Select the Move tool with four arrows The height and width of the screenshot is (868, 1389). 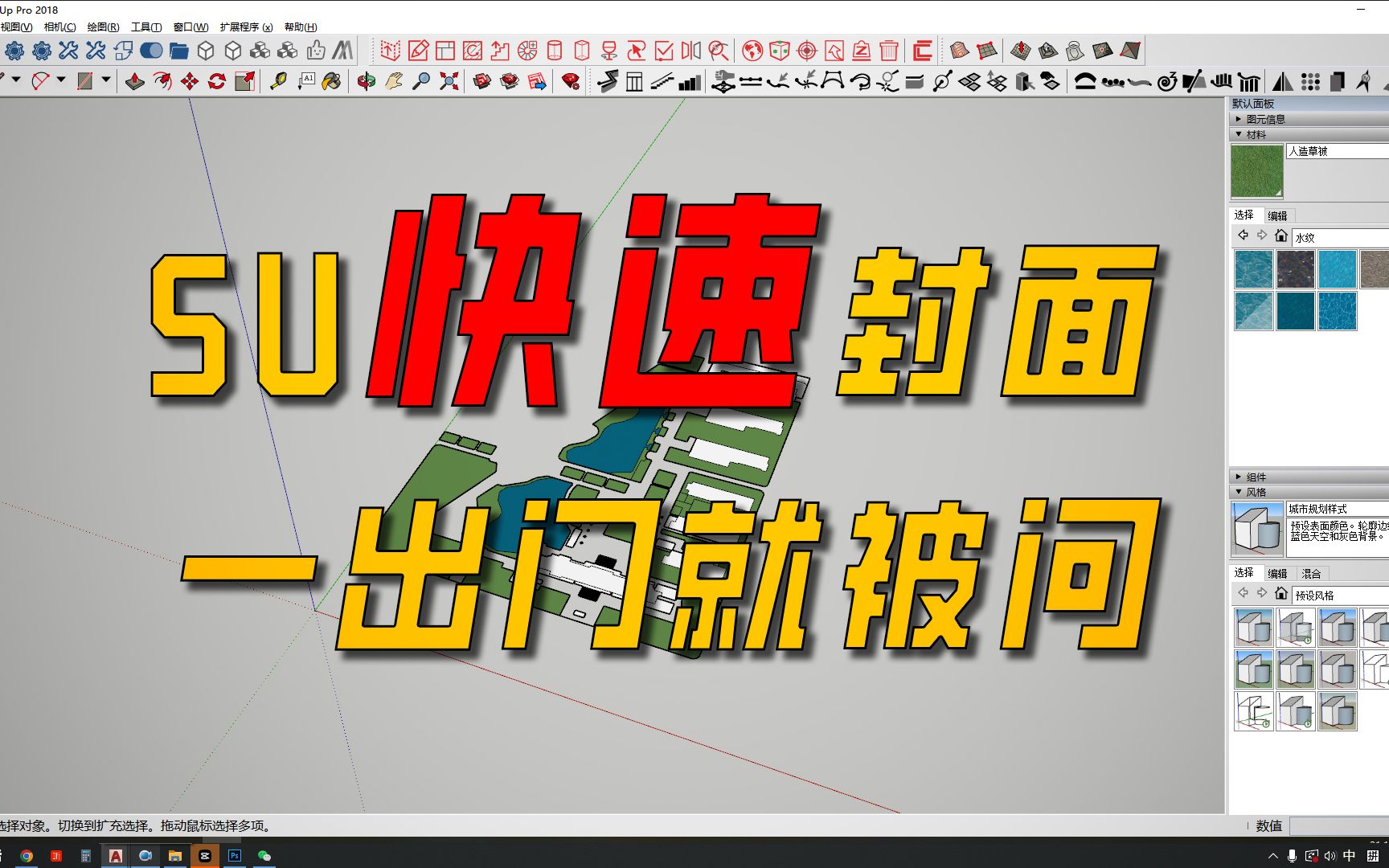191,81
